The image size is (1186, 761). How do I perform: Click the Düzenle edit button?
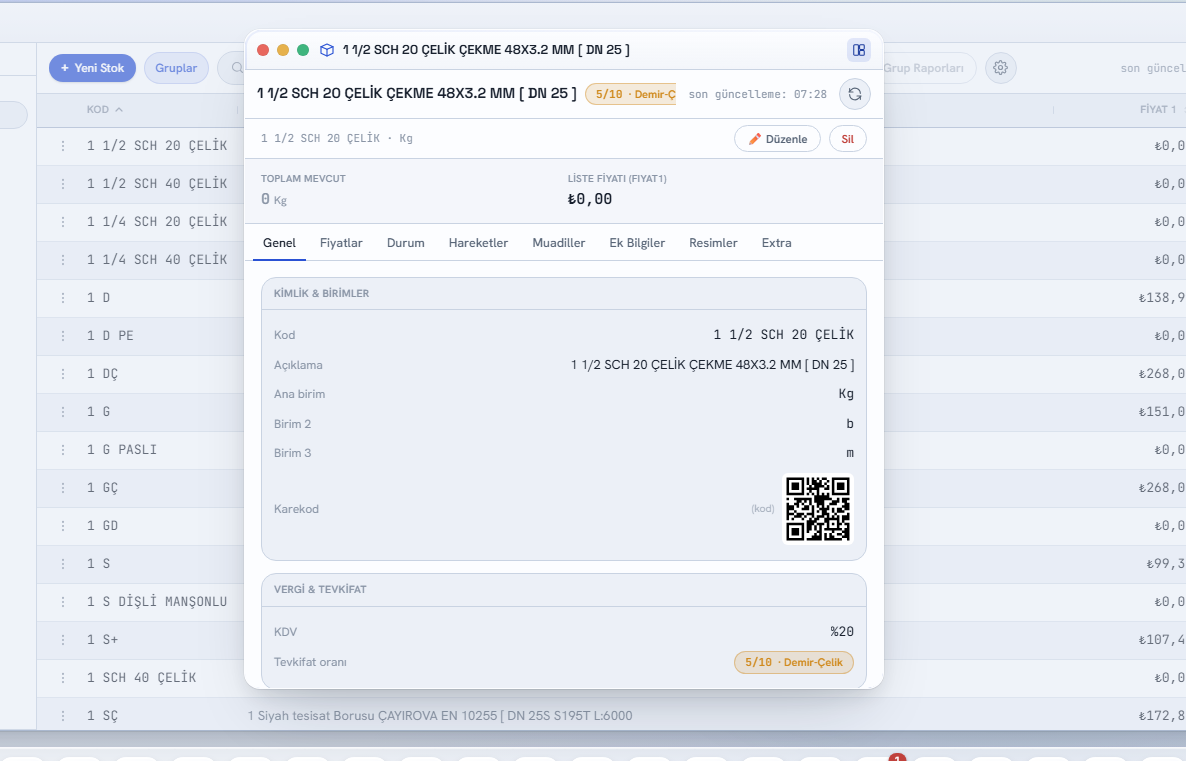(777, 138)
